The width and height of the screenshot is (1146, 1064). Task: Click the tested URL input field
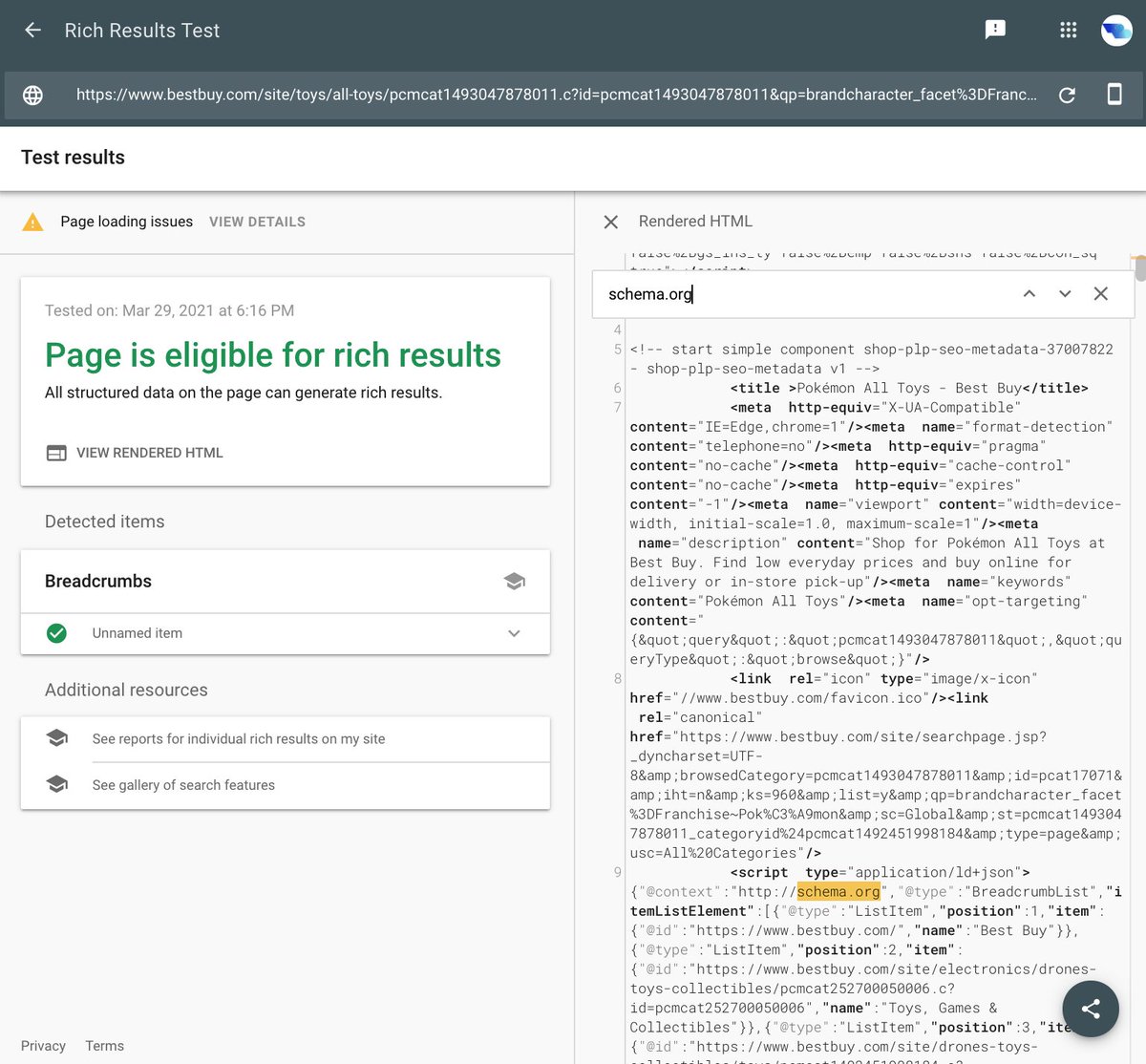(x=557, y=95)
